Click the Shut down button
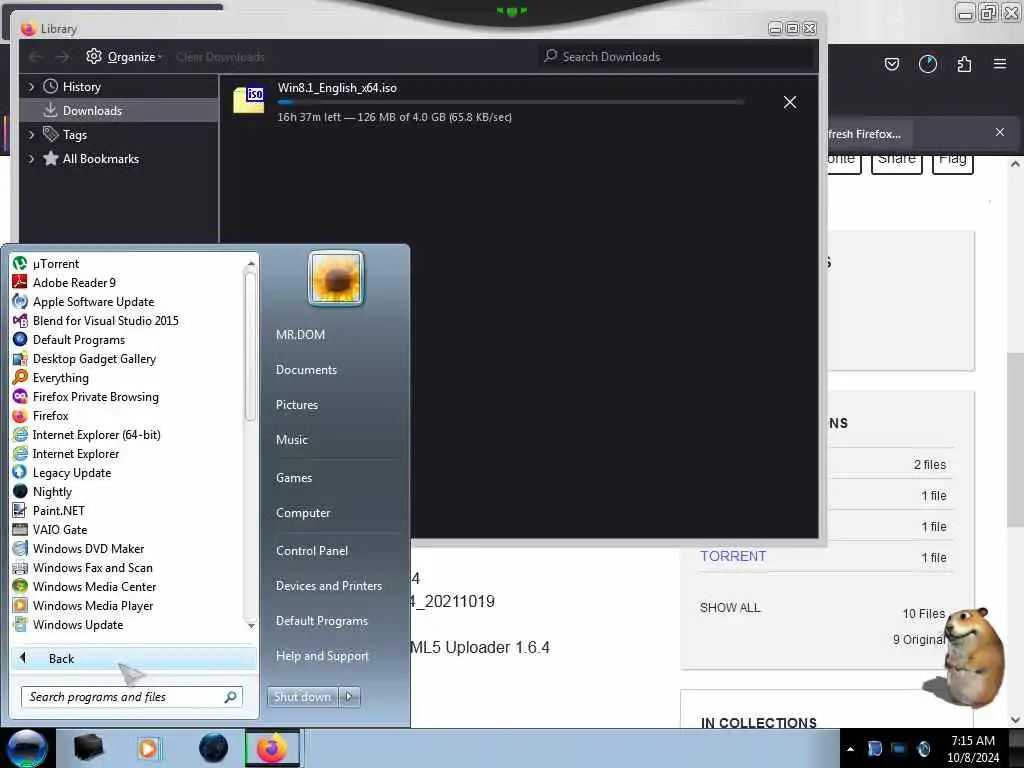The width and height of the screenshot is (1024, 768). 302,696
